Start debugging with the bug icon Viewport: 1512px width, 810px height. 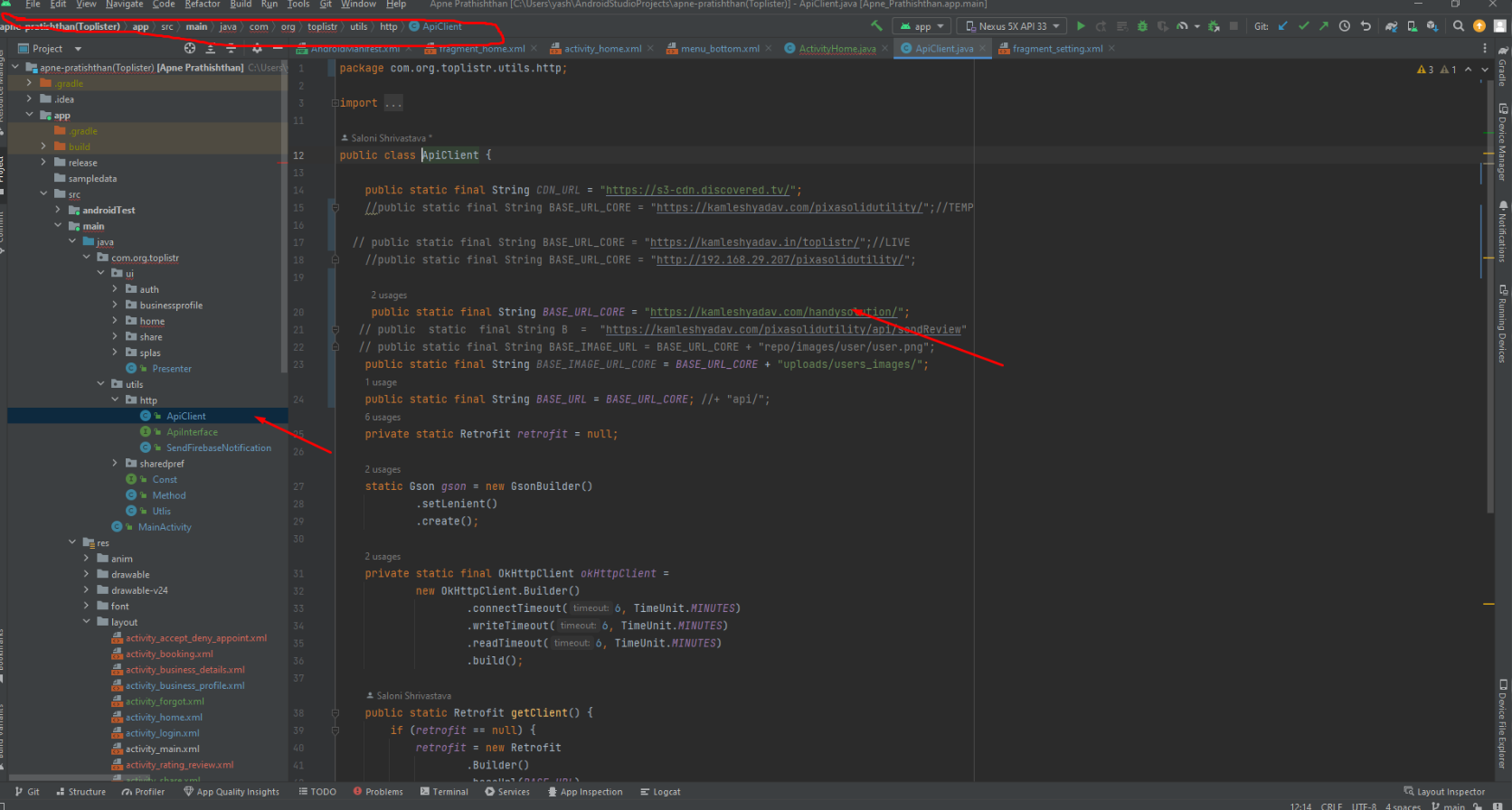(1142, 26)
